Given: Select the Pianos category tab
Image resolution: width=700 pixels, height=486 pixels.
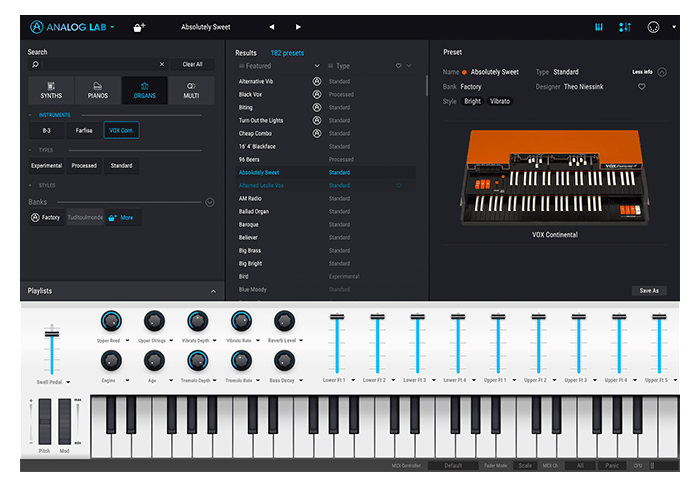Looking at the screenshot, I should (98, 90).
